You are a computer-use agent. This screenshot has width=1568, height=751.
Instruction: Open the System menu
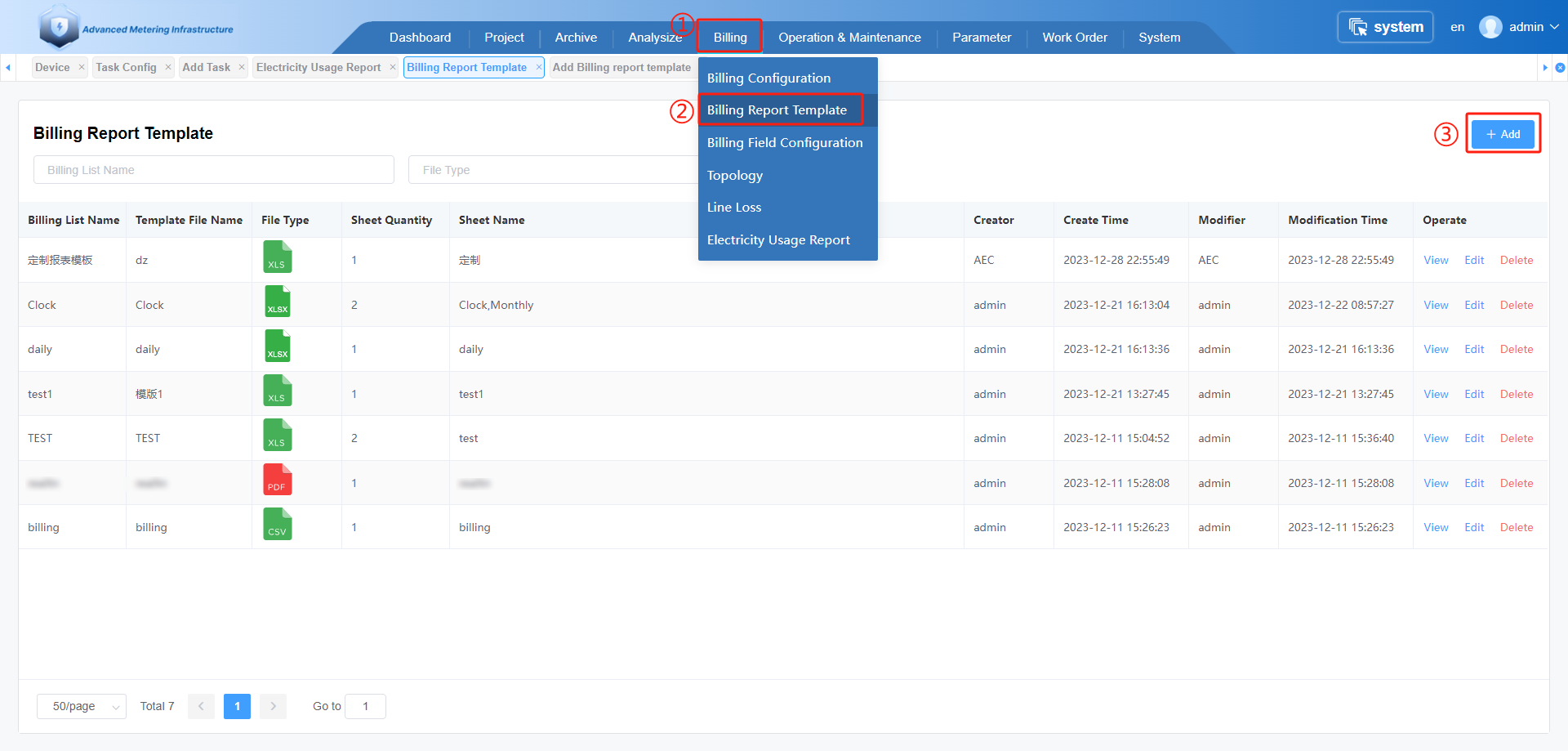(x=1160, y=38)
